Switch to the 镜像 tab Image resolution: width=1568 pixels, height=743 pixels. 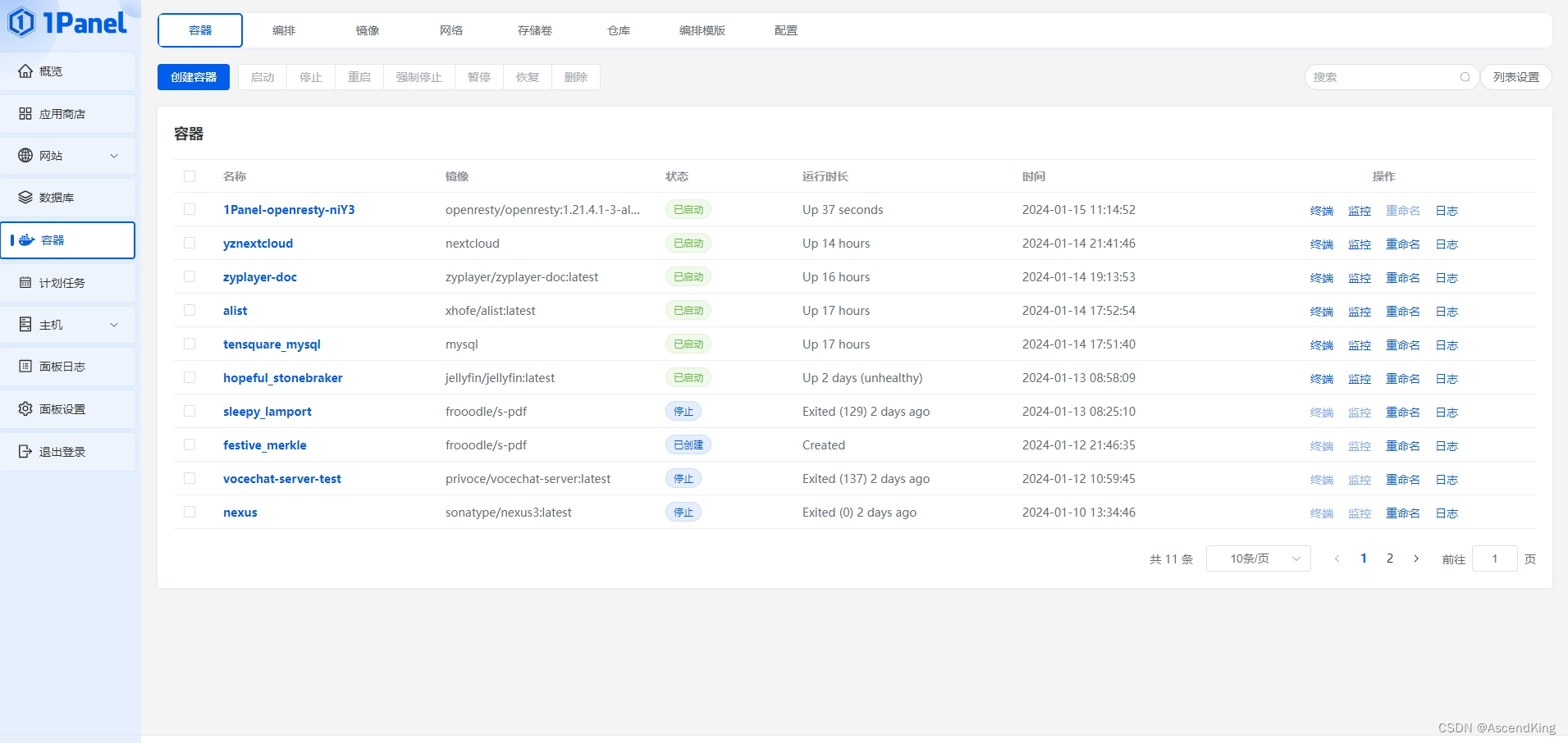tap(368, 30)
